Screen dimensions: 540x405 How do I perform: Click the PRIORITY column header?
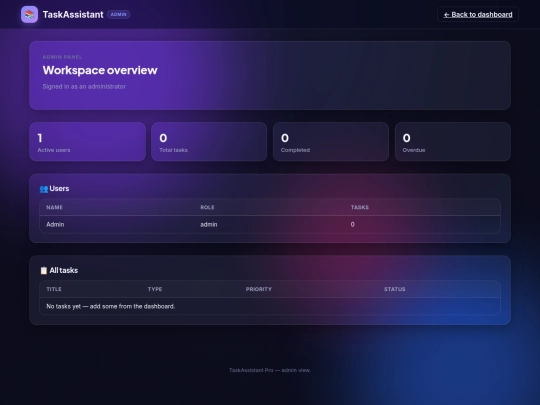point(259,289)
